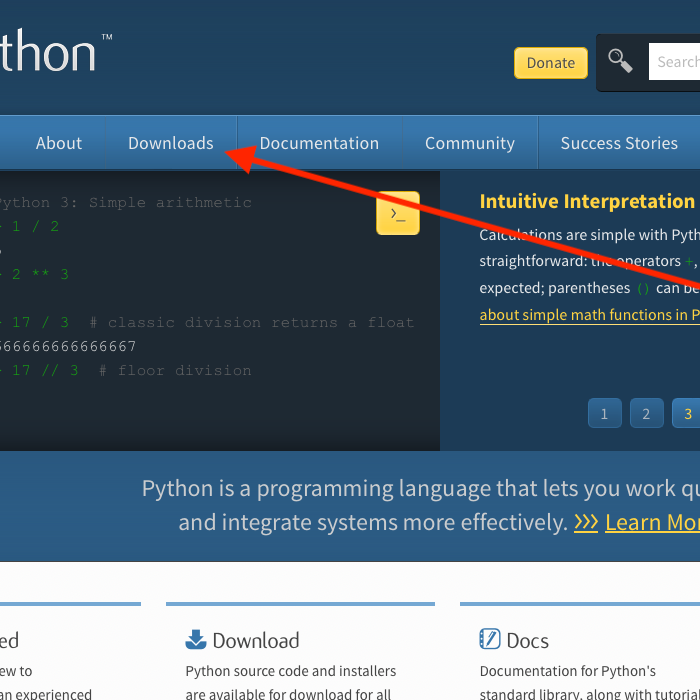
Task: Click the triple chevron before Learn More
Action: (x=586, y=521)
